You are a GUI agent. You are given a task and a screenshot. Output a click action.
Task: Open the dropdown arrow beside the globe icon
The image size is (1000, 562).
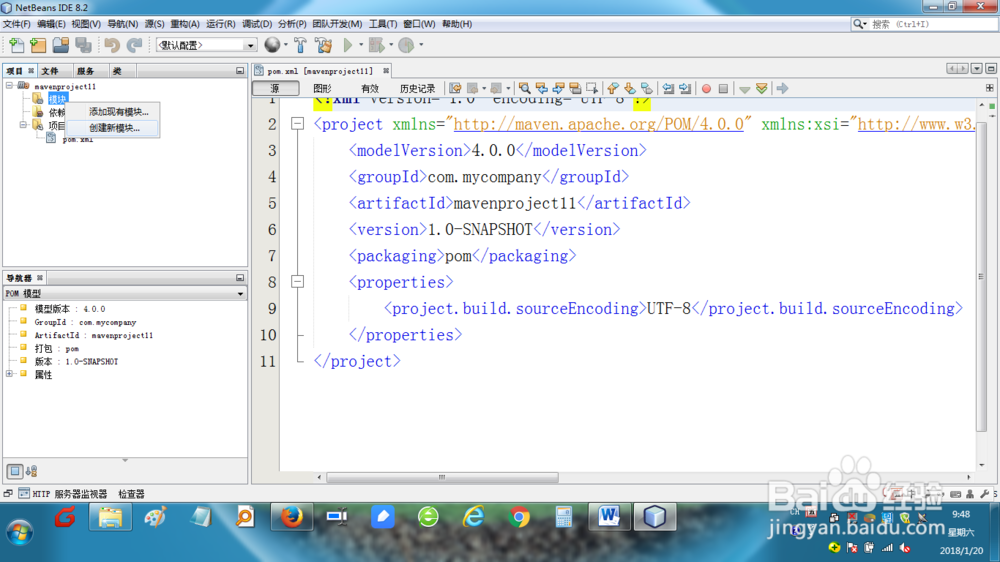(286, 45)
